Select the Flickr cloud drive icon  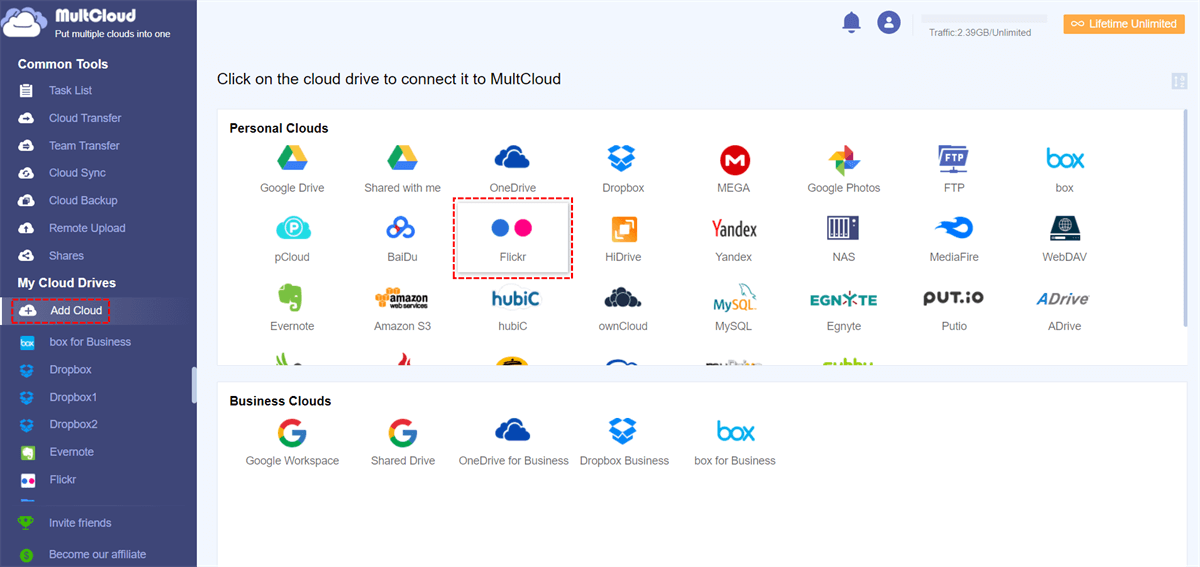coord(512,229)
